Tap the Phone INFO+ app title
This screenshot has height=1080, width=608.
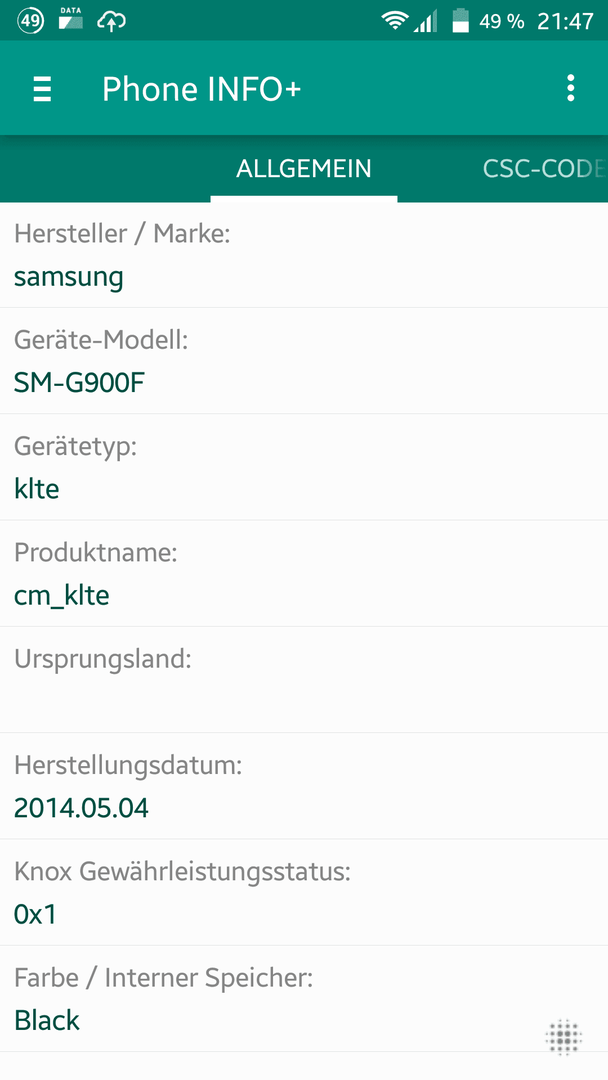[x=202, y=89]
